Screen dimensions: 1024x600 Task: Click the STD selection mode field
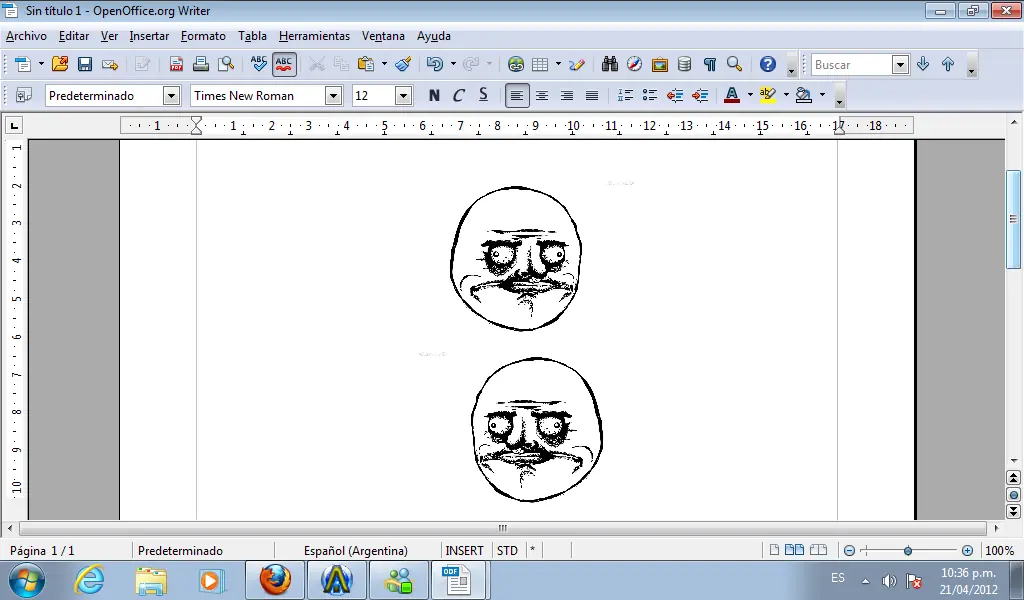[507, 551]
